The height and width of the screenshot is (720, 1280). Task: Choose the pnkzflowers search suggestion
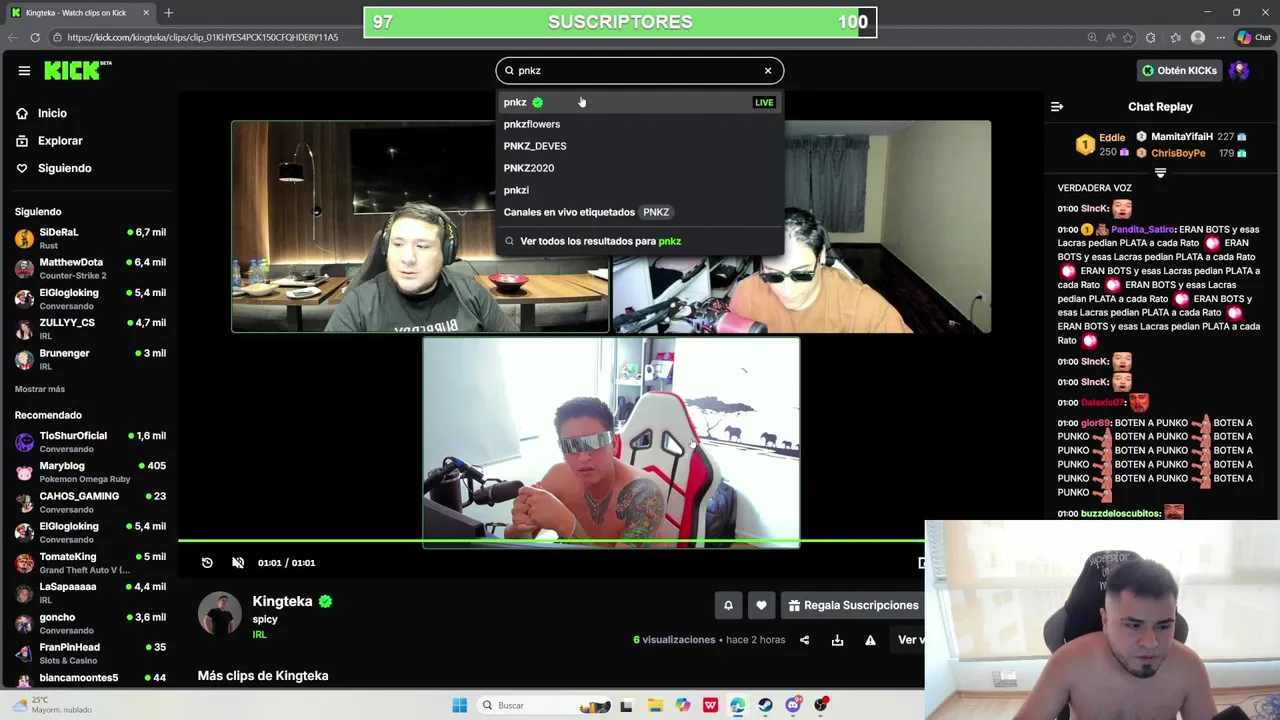point(640,124)
